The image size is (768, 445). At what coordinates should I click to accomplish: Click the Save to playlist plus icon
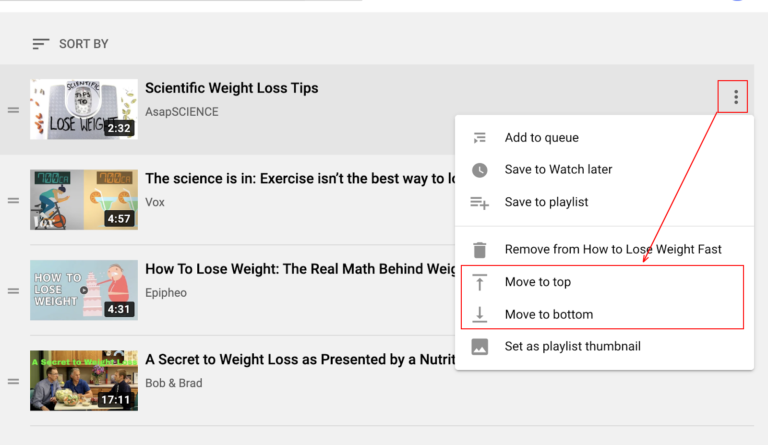tap(480, 202)
